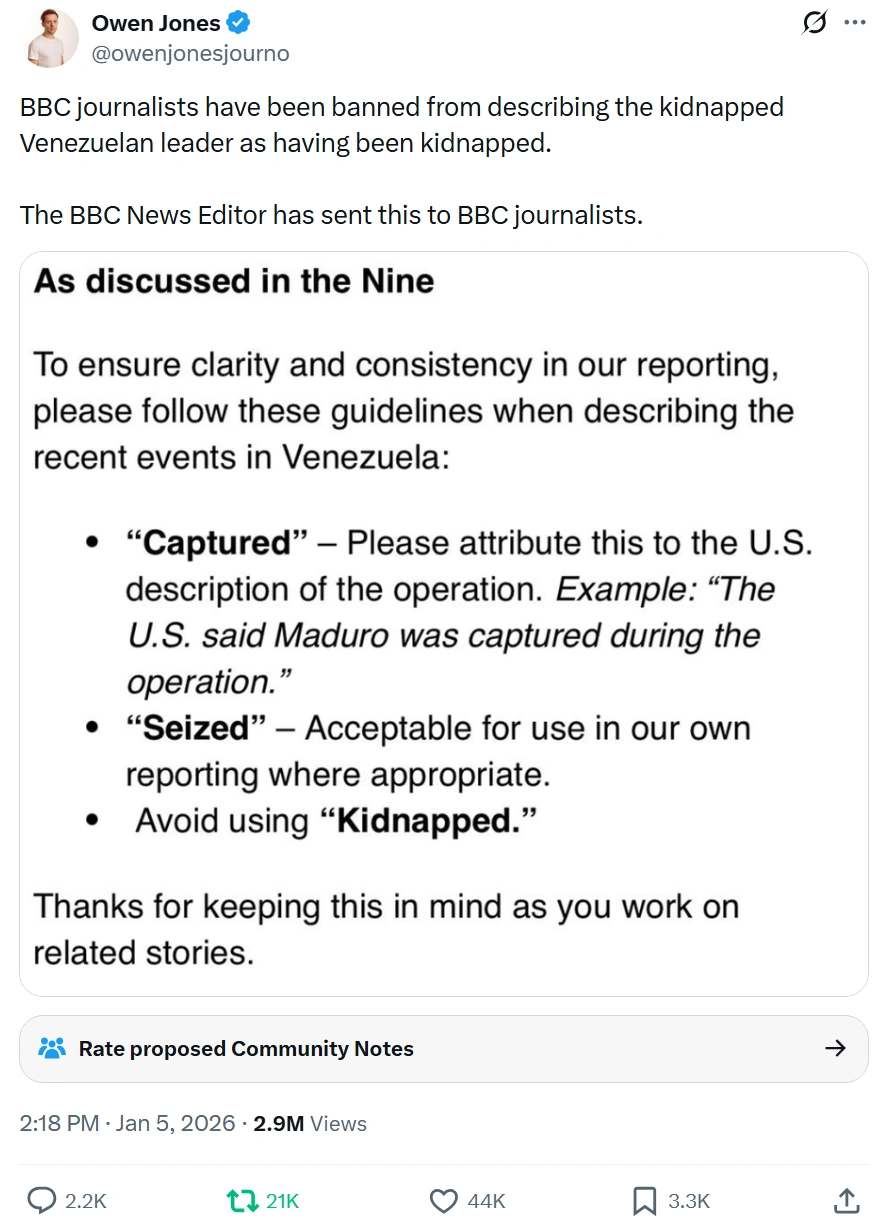The height and width of the screenshot is (1227, 888).
Task: Open Owen Jones's profile picture
Action: point(54,37)
